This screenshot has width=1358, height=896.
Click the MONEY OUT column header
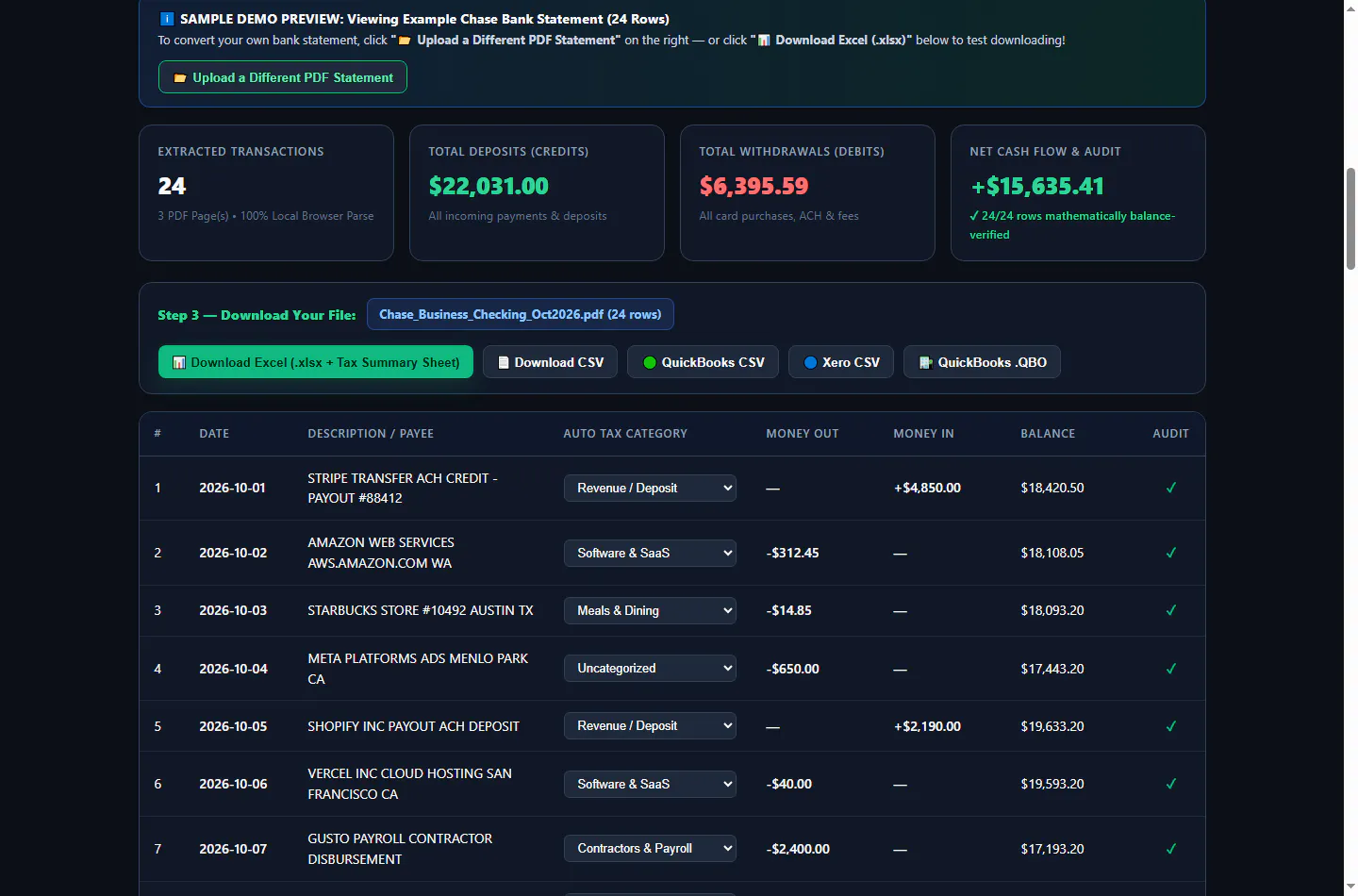click(x=803, y=434)
